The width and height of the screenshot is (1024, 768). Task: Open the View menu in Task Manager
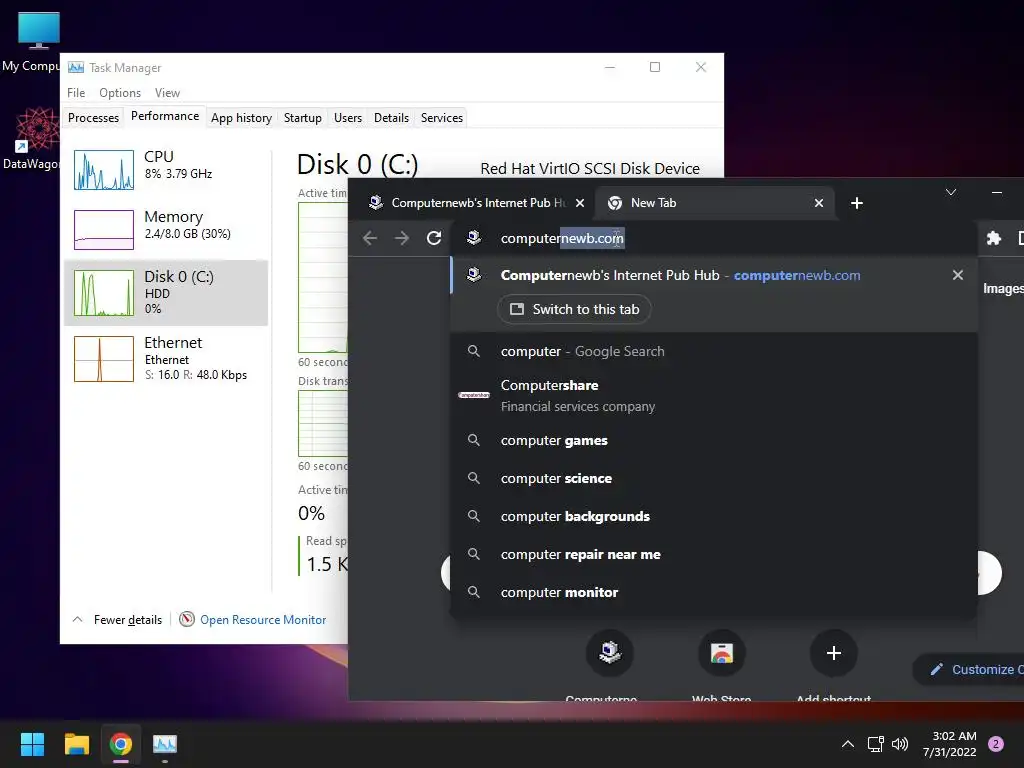(x=167, y=93)
